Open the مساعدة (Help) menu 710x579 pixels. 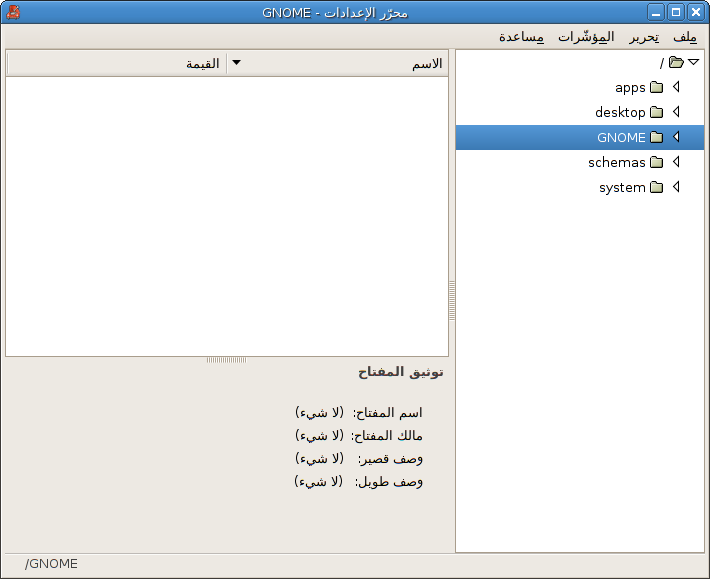(x=522, y=37)
